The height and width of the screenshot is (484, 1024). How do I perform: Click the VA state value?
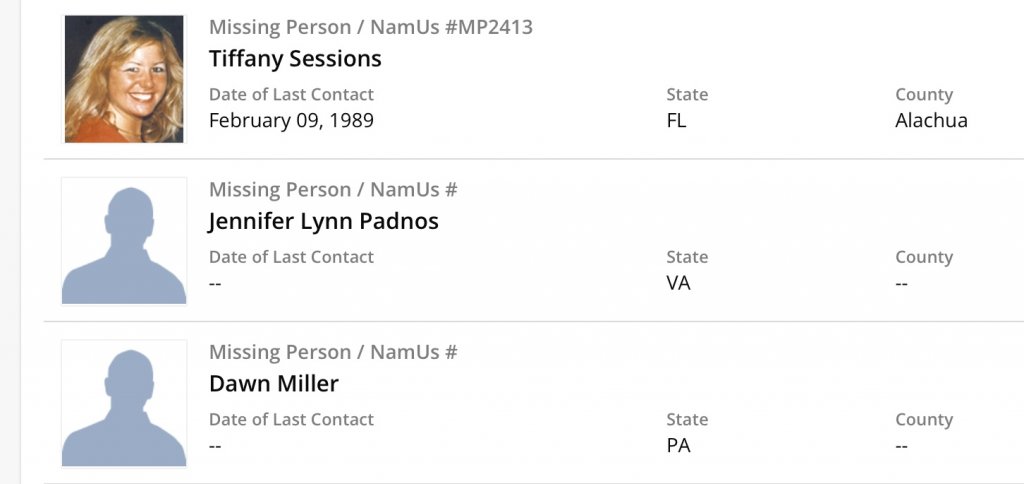pyautogui.click(x=679, y=283)
